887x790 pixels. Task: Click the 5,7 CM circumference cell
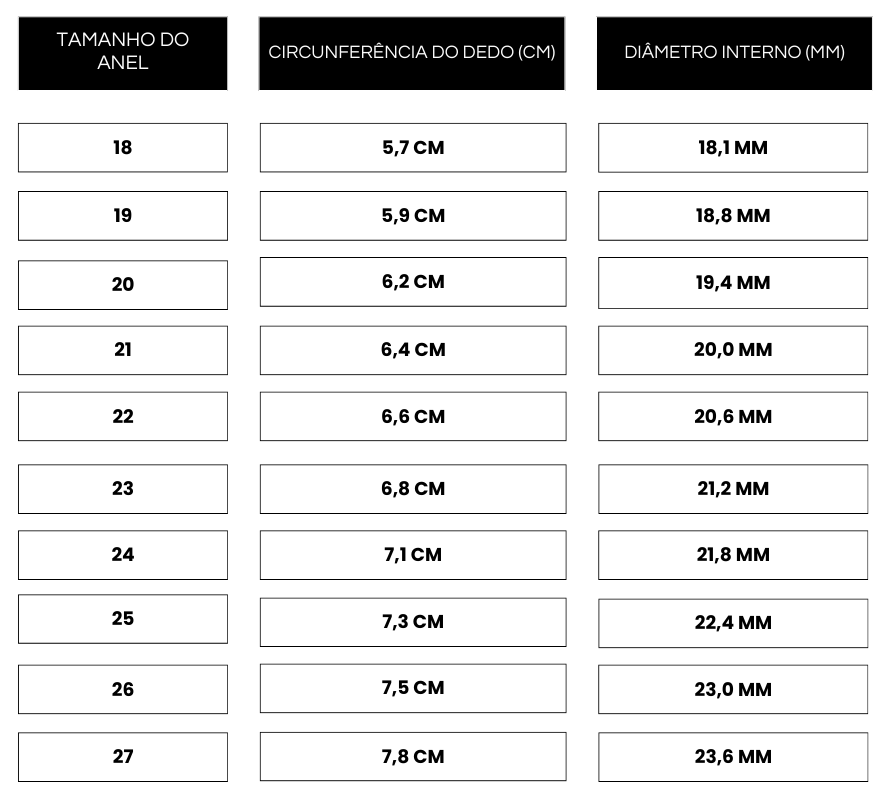(x=413, y=148)
